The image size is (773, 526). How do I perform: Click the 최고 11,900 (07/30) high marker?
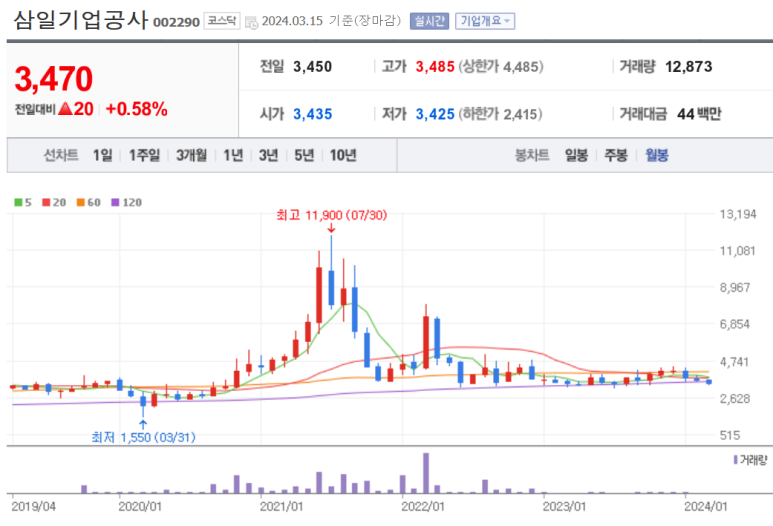[x=331, y=215]
